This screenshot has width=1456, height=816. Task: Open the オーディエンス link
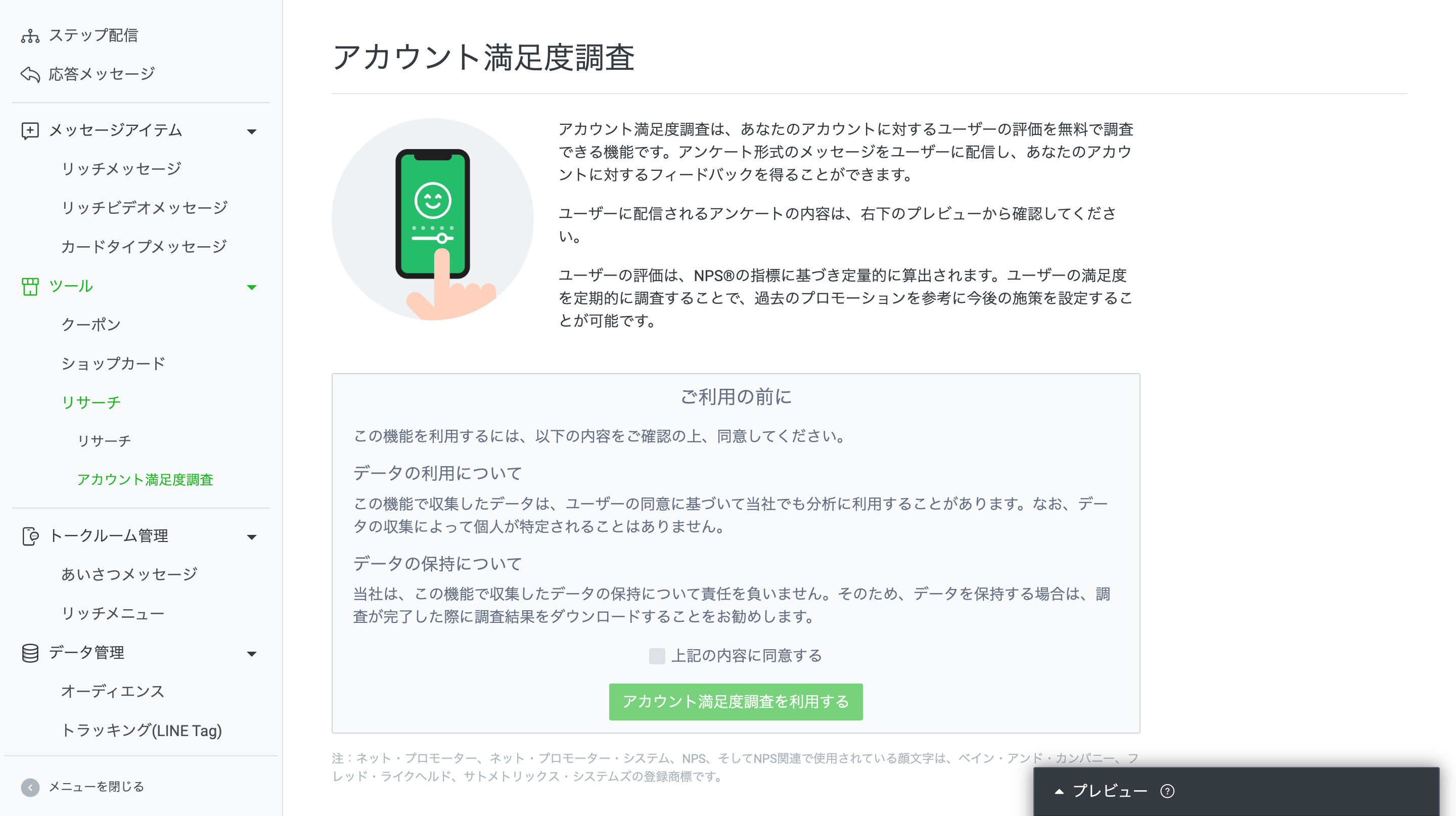pos(112,691)
